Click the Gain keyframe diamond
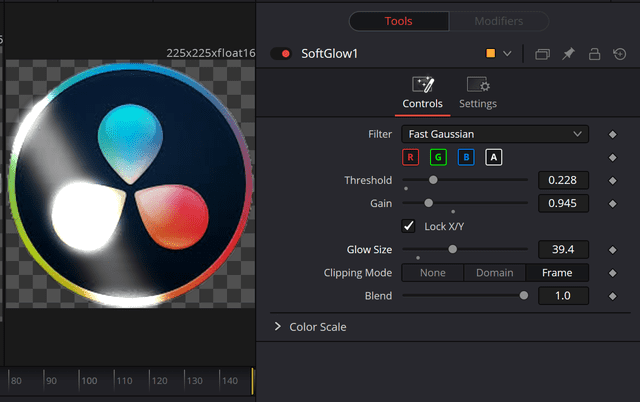 613,204
